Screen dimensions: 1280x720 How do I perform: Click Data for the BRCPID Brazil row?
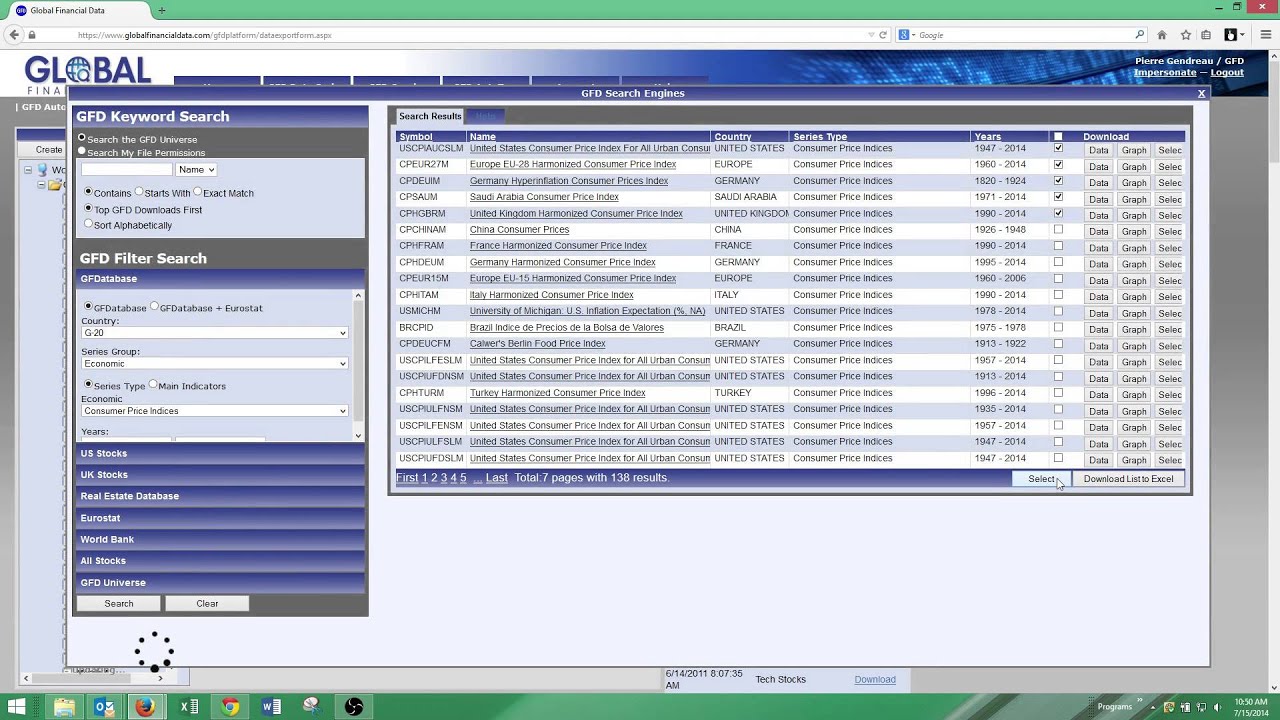pyautogui.click(x=1099, y=330)
